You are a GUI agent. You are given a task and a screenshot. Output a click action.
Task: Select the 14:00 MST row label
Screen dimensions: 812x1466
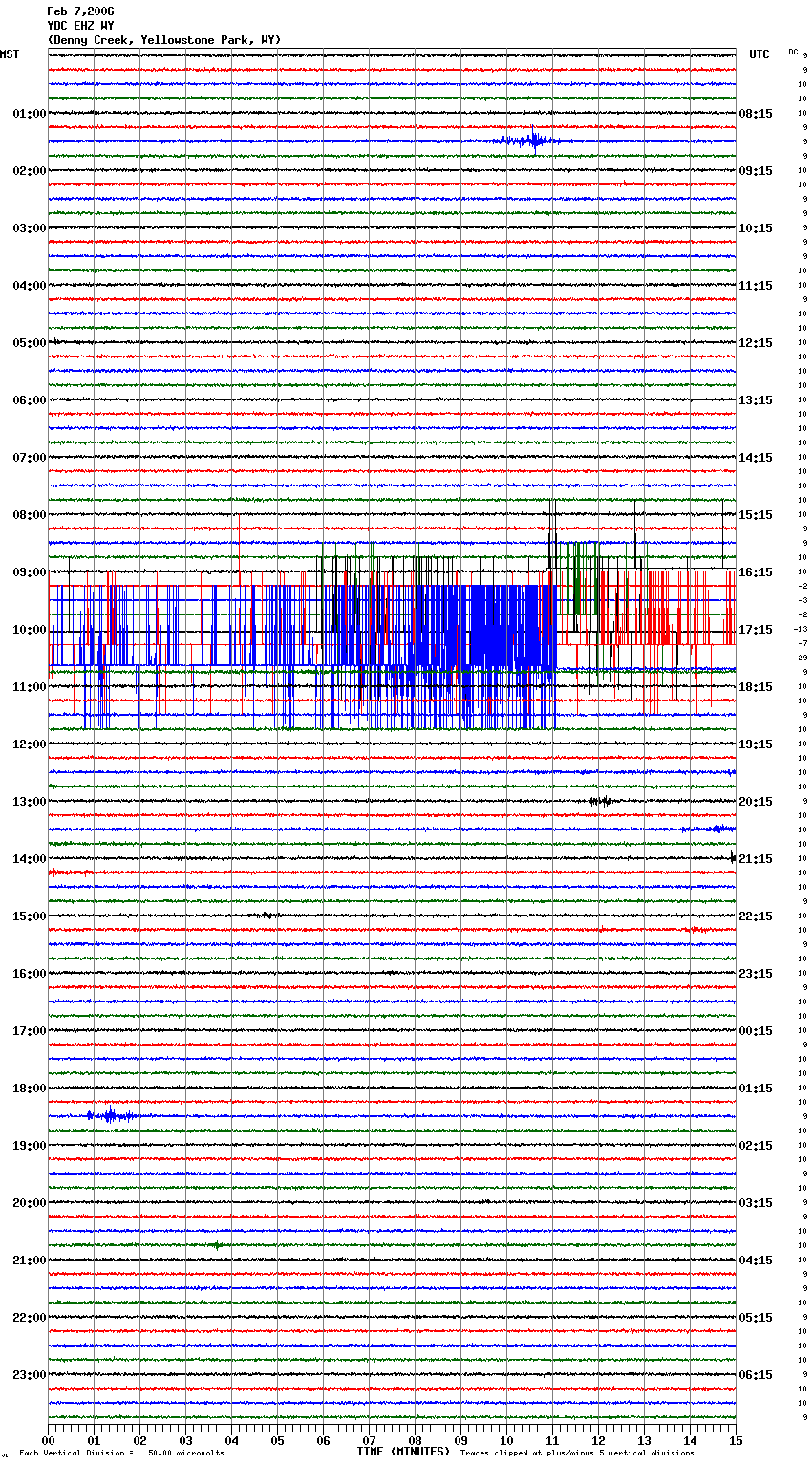click(x=30, y=859)
